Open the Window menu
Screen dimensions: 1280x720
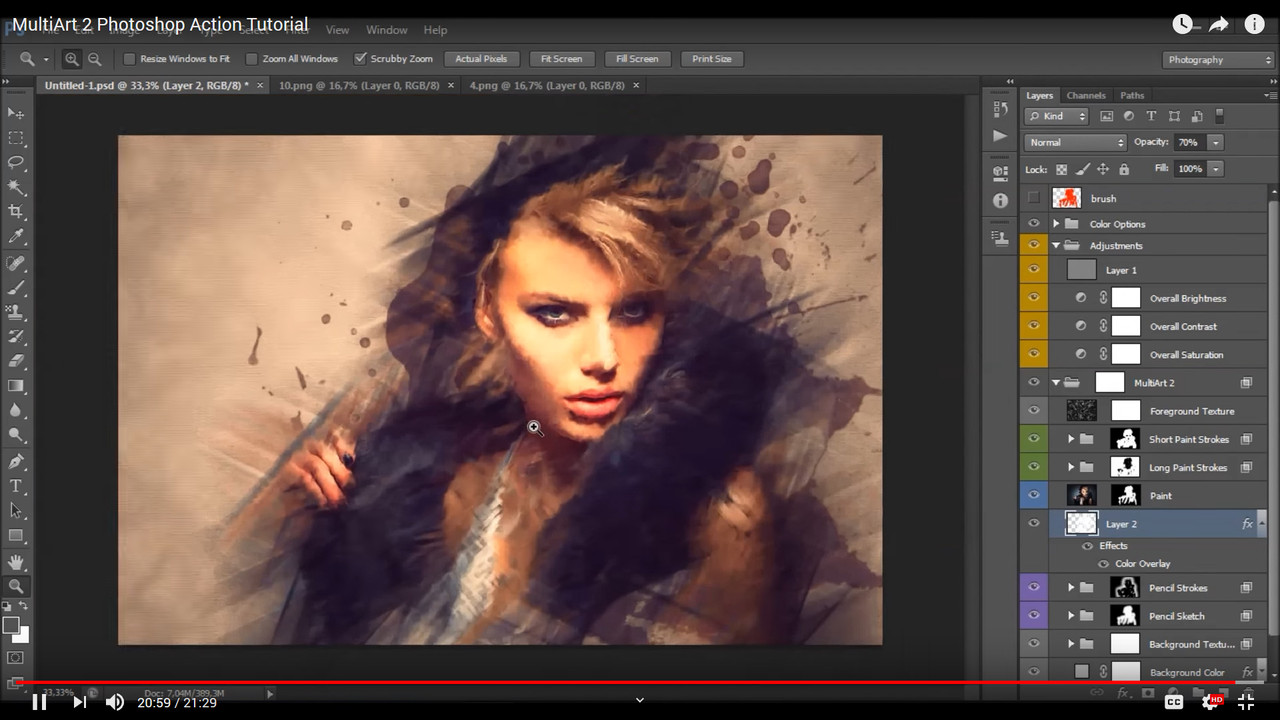pyautogui.click(x=386, y=29)
